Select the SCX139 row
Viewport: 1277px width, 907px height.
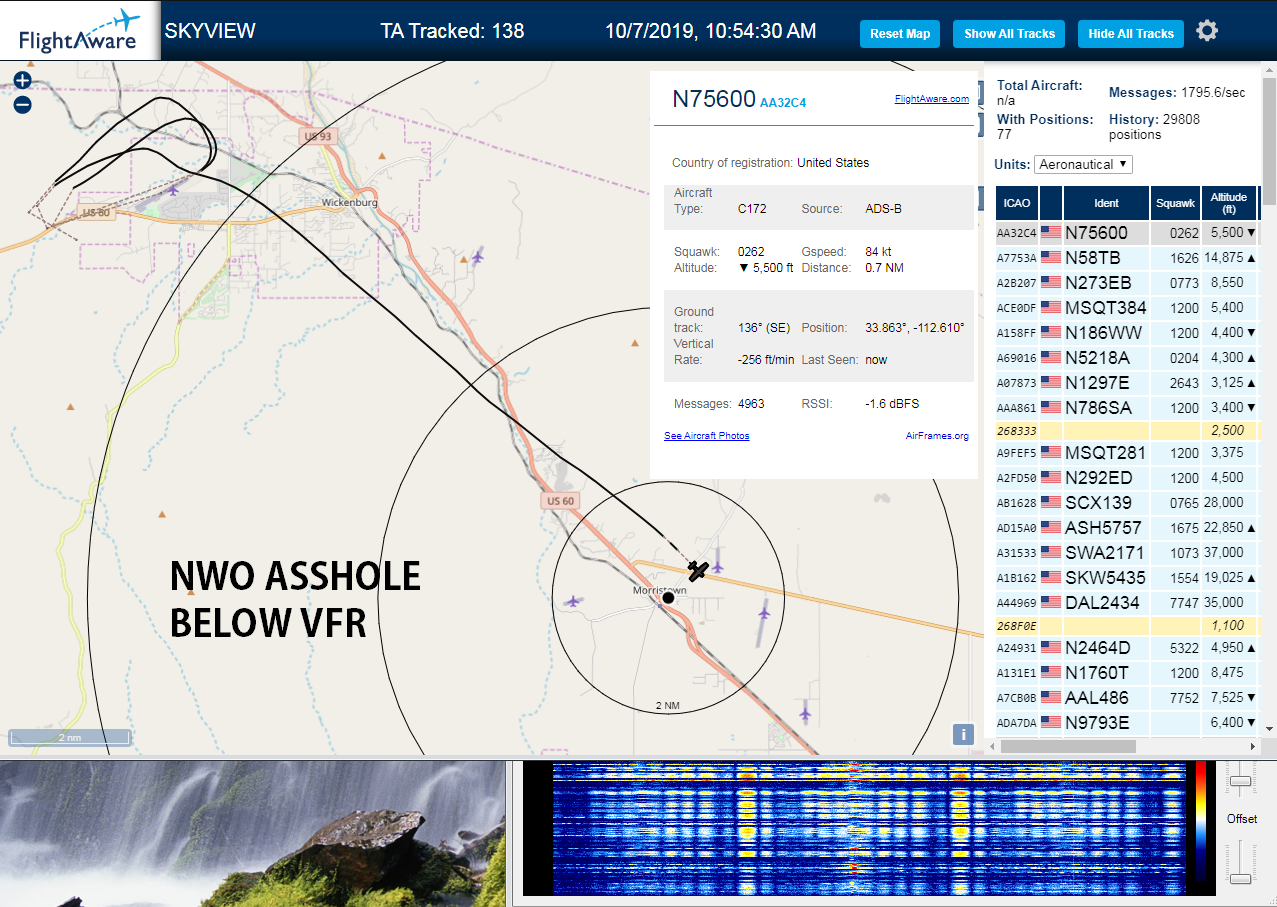(1126, 503)
